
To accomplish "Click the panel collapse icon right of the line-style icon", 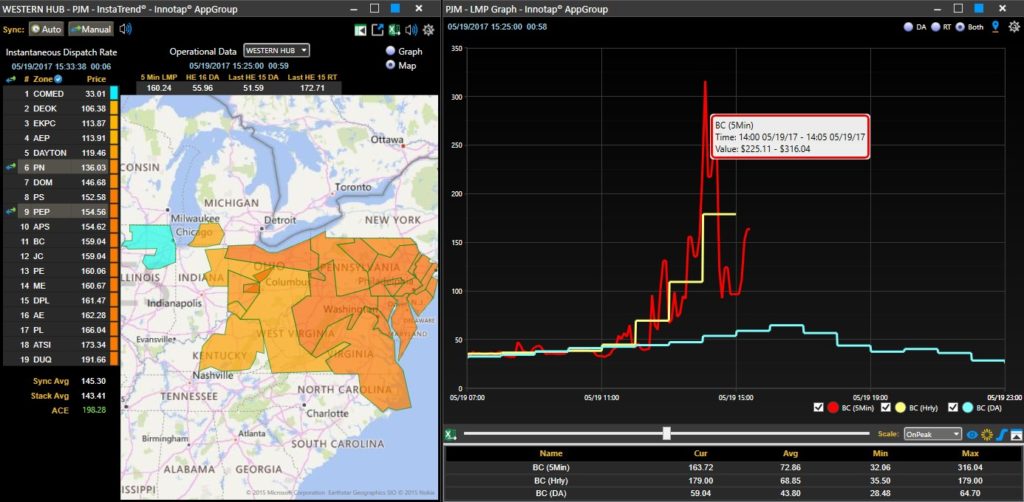I will [1016, 435].
